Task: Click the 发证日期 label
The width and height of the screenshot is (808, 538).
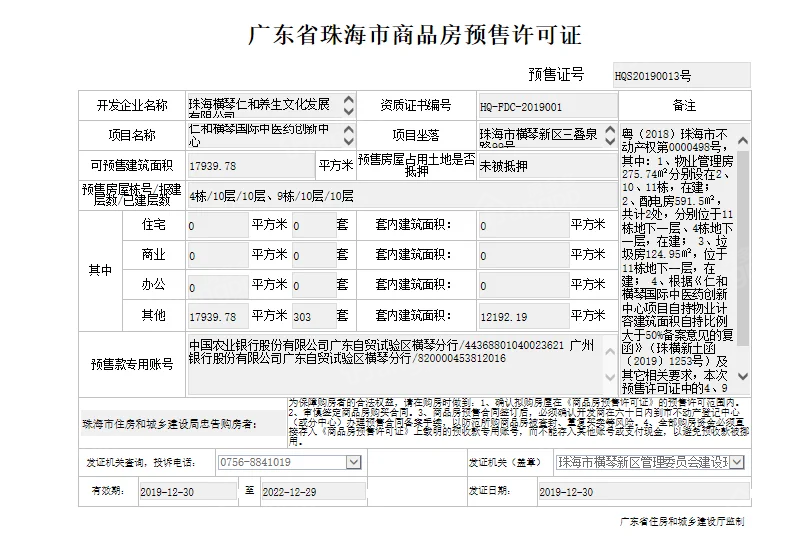Action: [489, 491]
